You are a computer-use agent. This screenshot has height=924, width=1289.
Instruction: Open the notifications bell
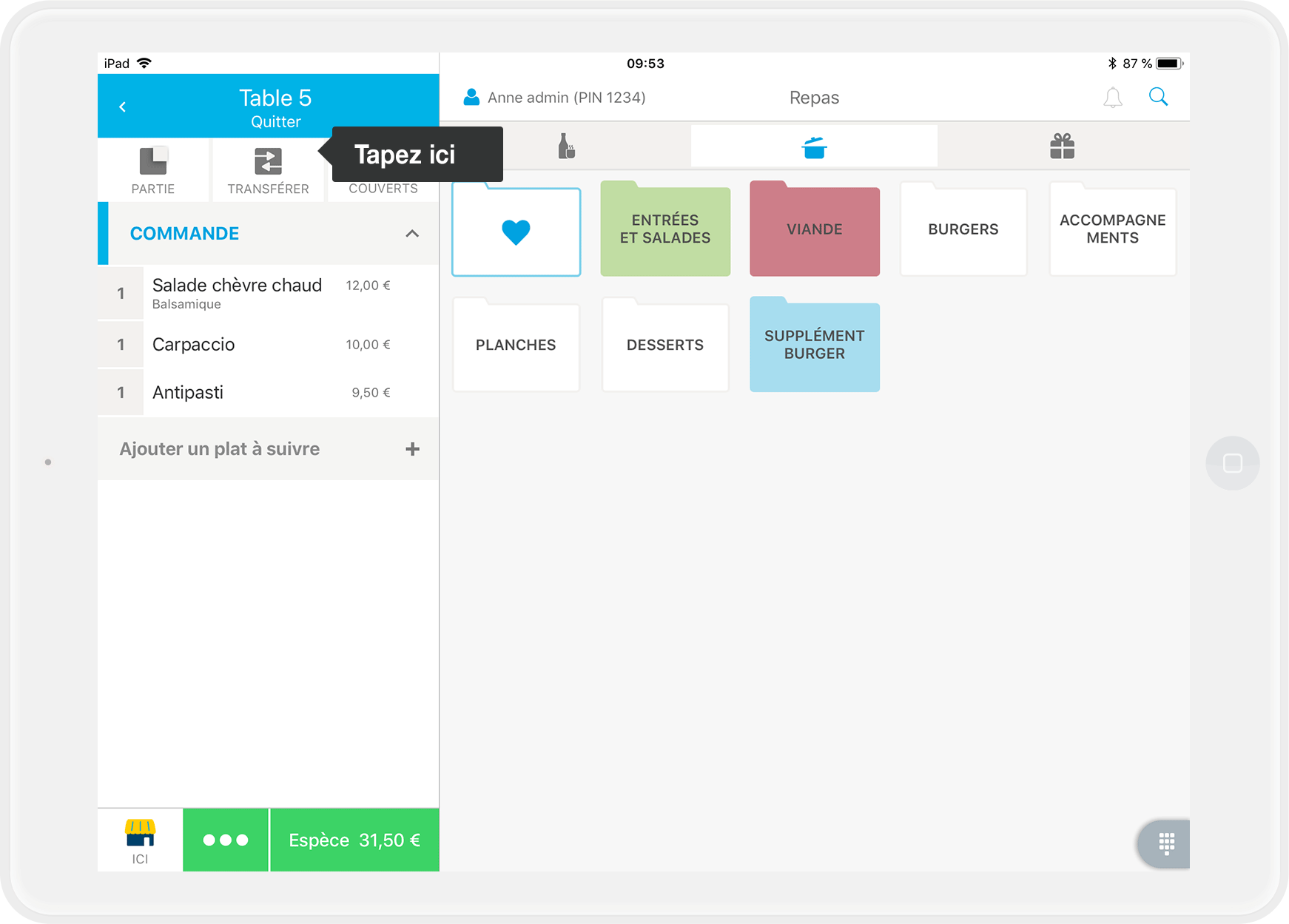[1113, 98]
